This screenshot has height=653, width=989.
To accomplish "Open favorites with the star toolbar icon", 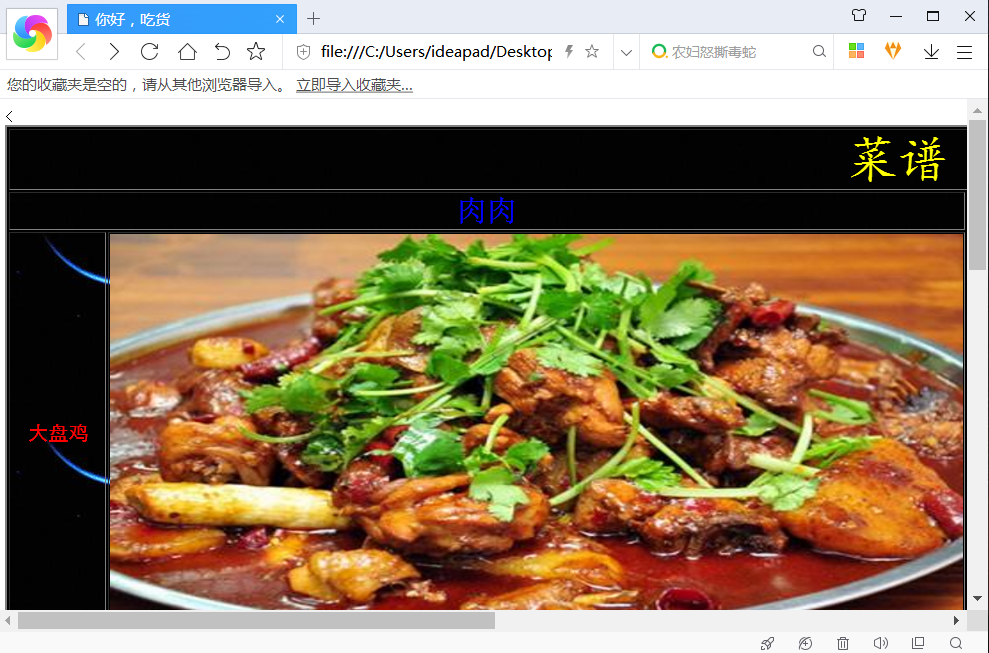I will [256, 51].
